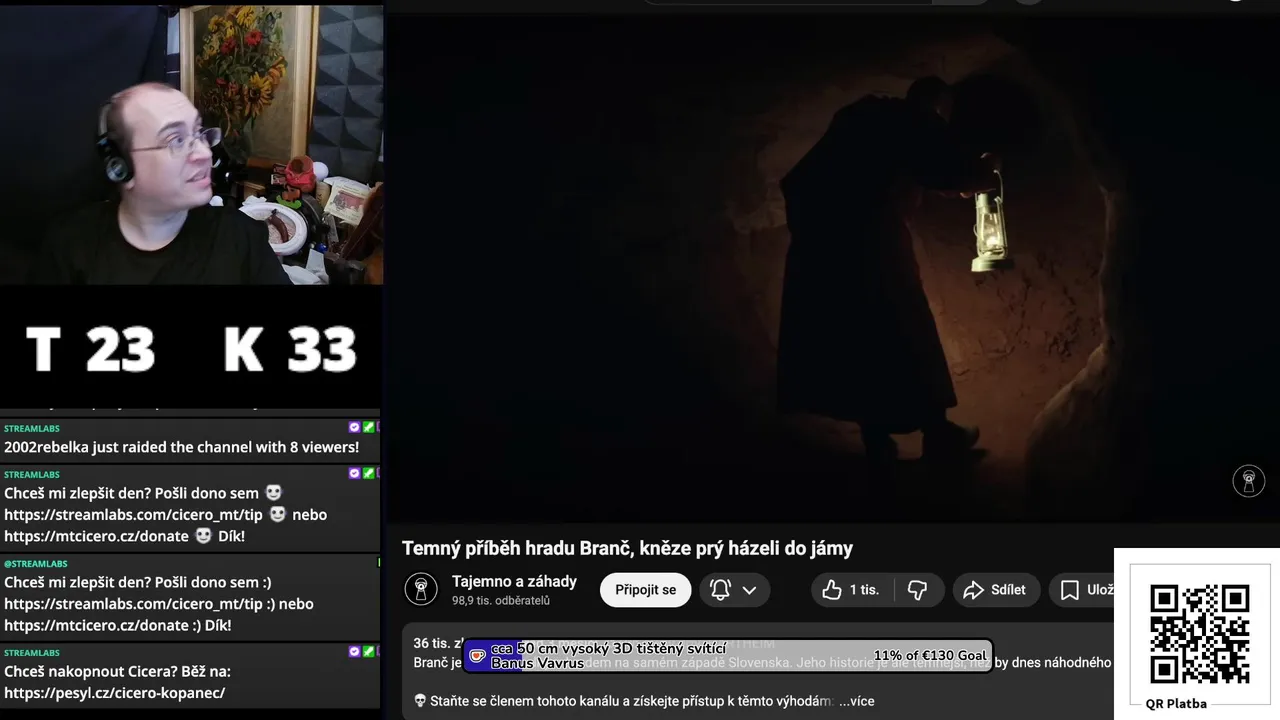Expand description with ...více
This screenshot has width=1280, height=720.
click(x=857, y=701)
